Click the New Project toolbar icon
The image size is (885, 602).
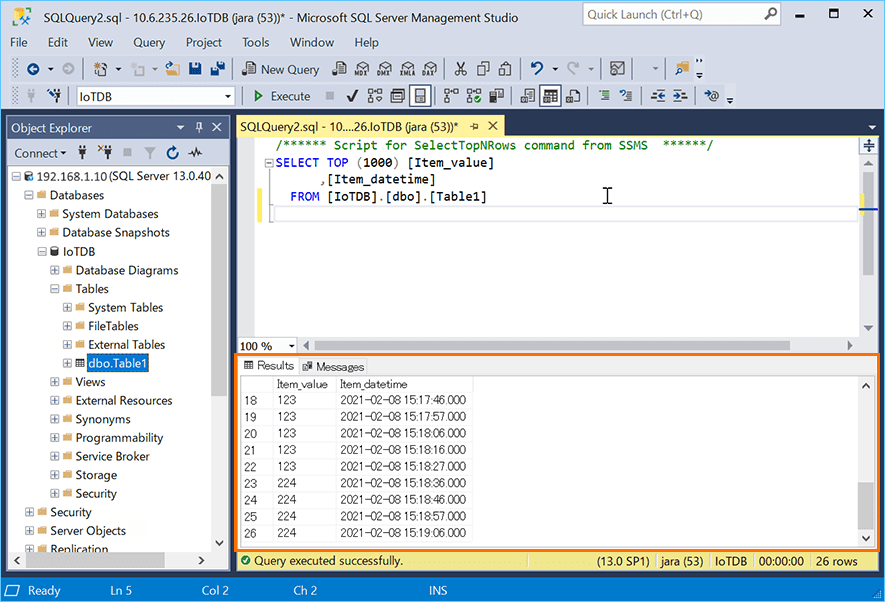[x=100, y=69]
